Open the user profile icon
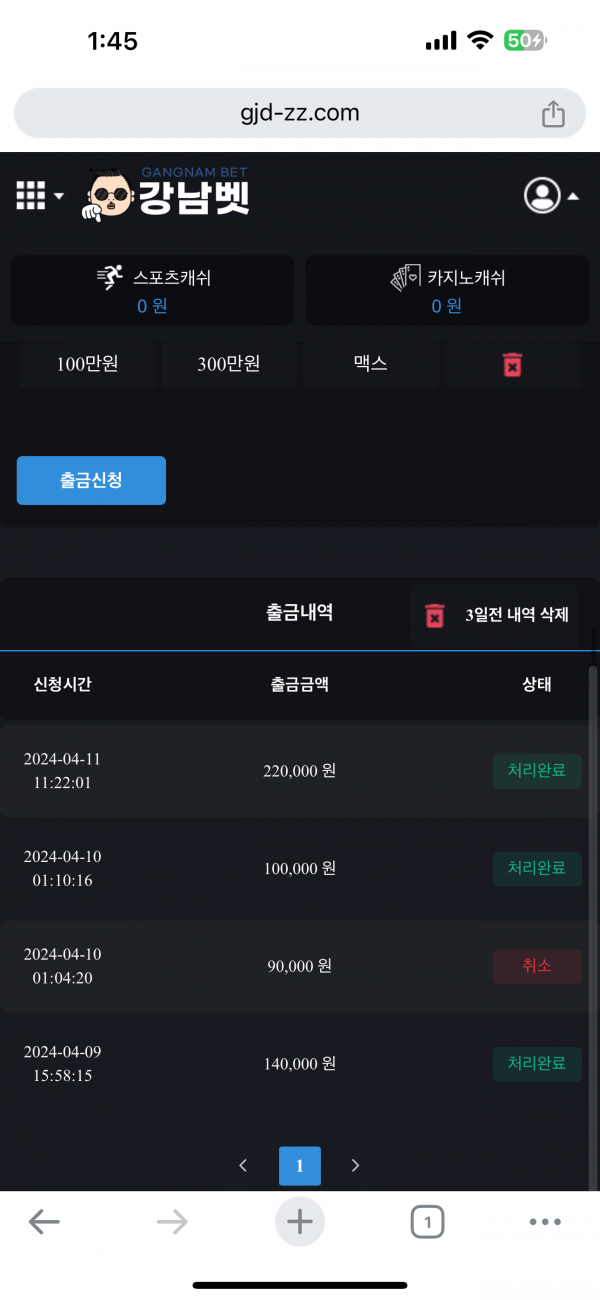600x1300 pixels. point(542,195)
